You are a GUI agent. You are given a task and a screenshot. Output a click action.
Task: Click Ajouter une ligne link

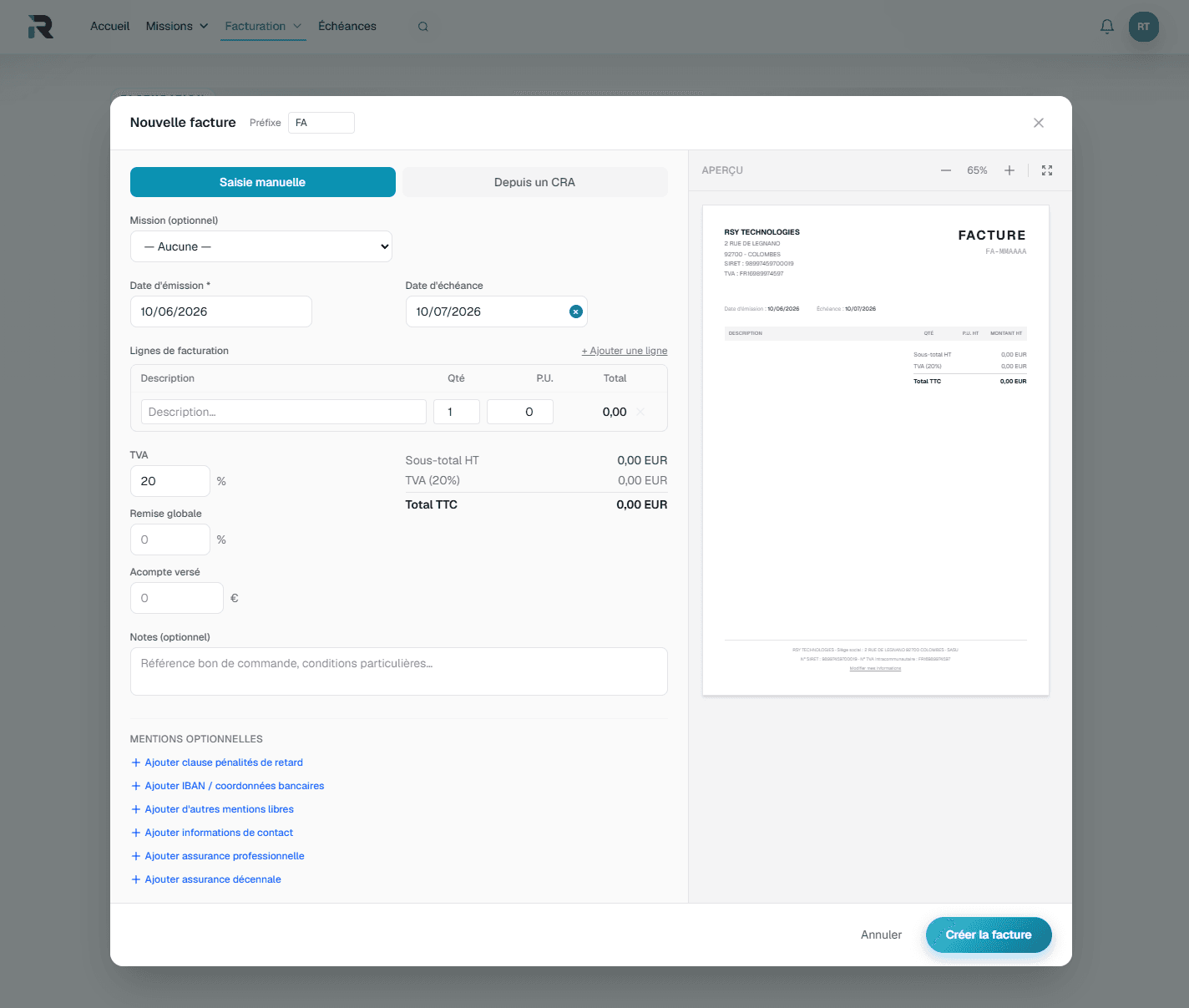pyautogui.click(x=625, y=351)
